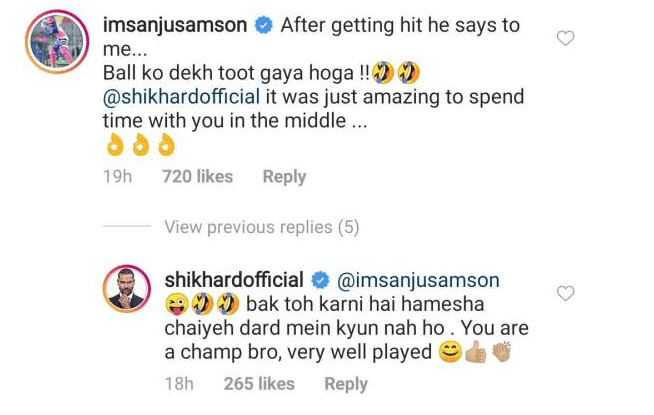Like shikhardofficial's reply with the heart icon
The width and height of the screenshot is (654, 415).
566,293
